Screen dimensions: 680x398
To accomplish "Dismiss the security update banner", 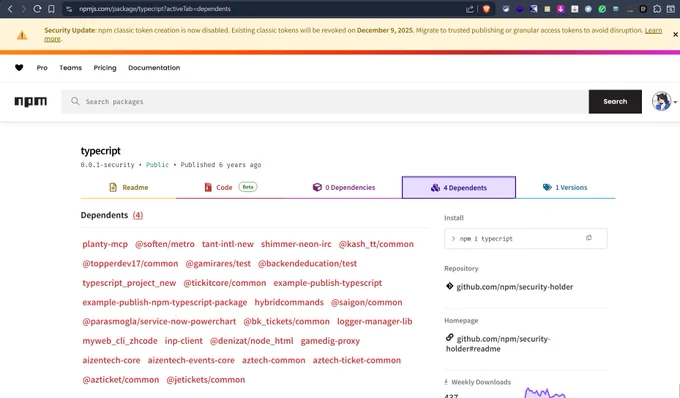I will tap(675, 34).
